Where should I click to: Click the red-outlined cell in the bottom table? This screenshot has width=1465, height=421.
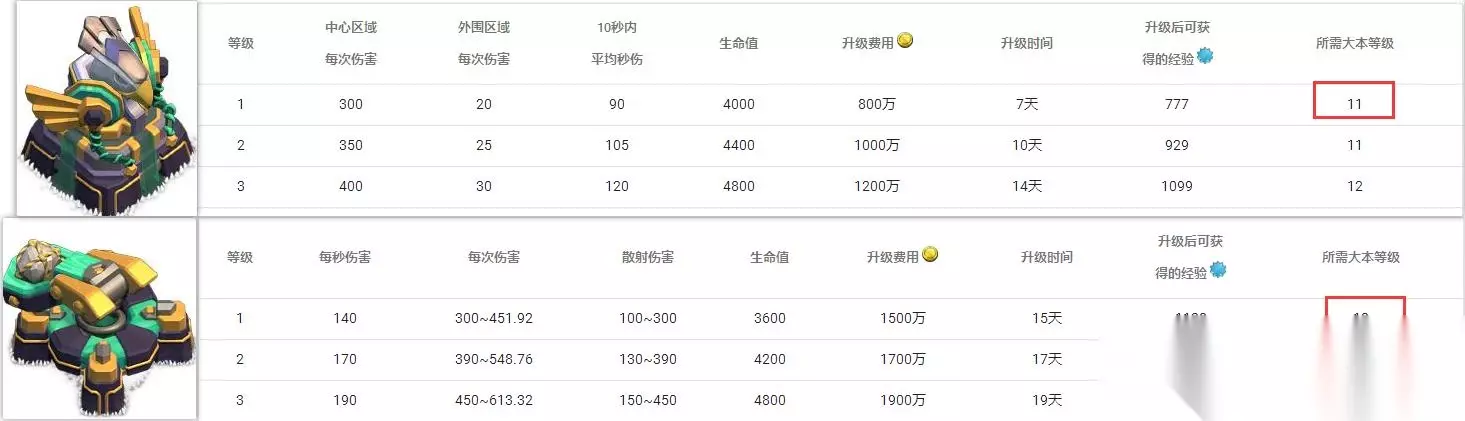tap(1365, 318)
